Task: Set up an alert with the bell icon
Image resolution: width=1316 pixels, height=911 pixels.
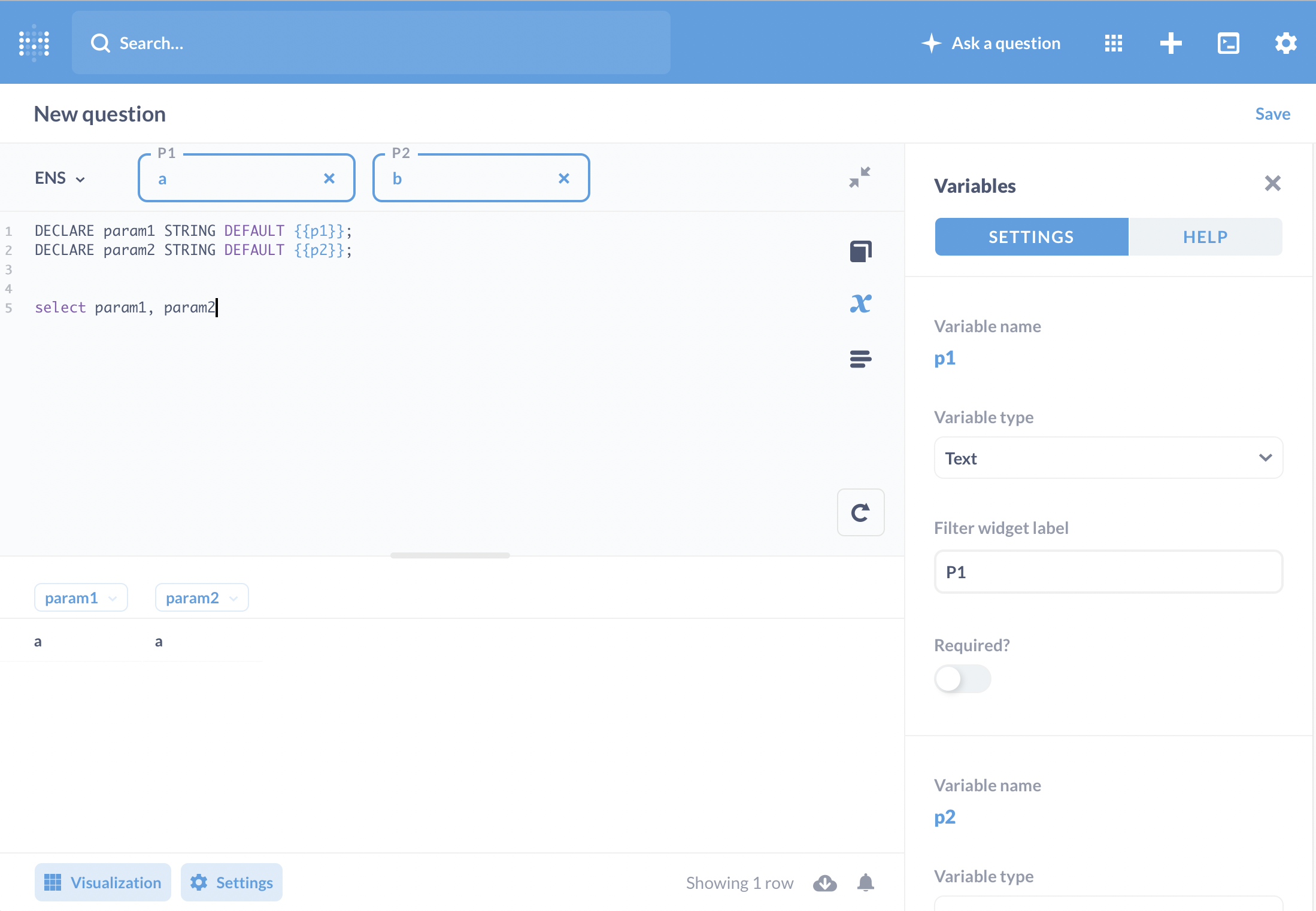Action: click(x=866, y=882)
